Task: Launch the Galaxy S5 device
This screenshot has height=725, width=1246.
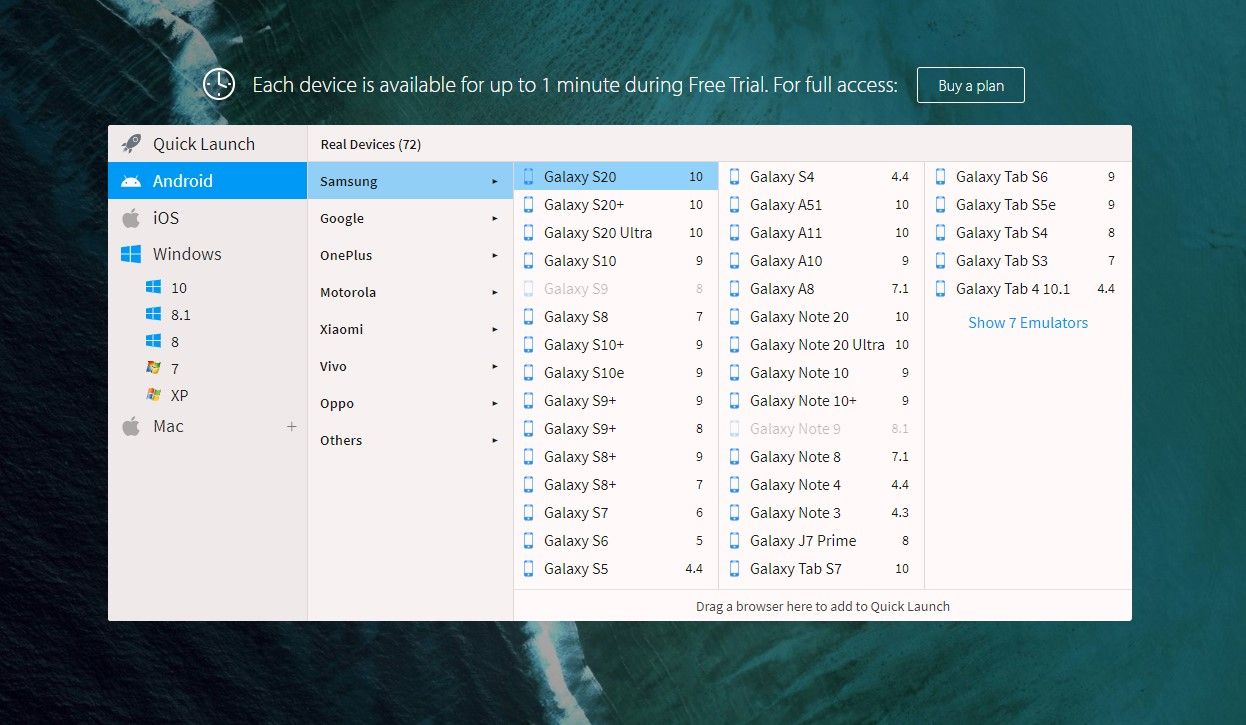Action: (x=616, y=569)
